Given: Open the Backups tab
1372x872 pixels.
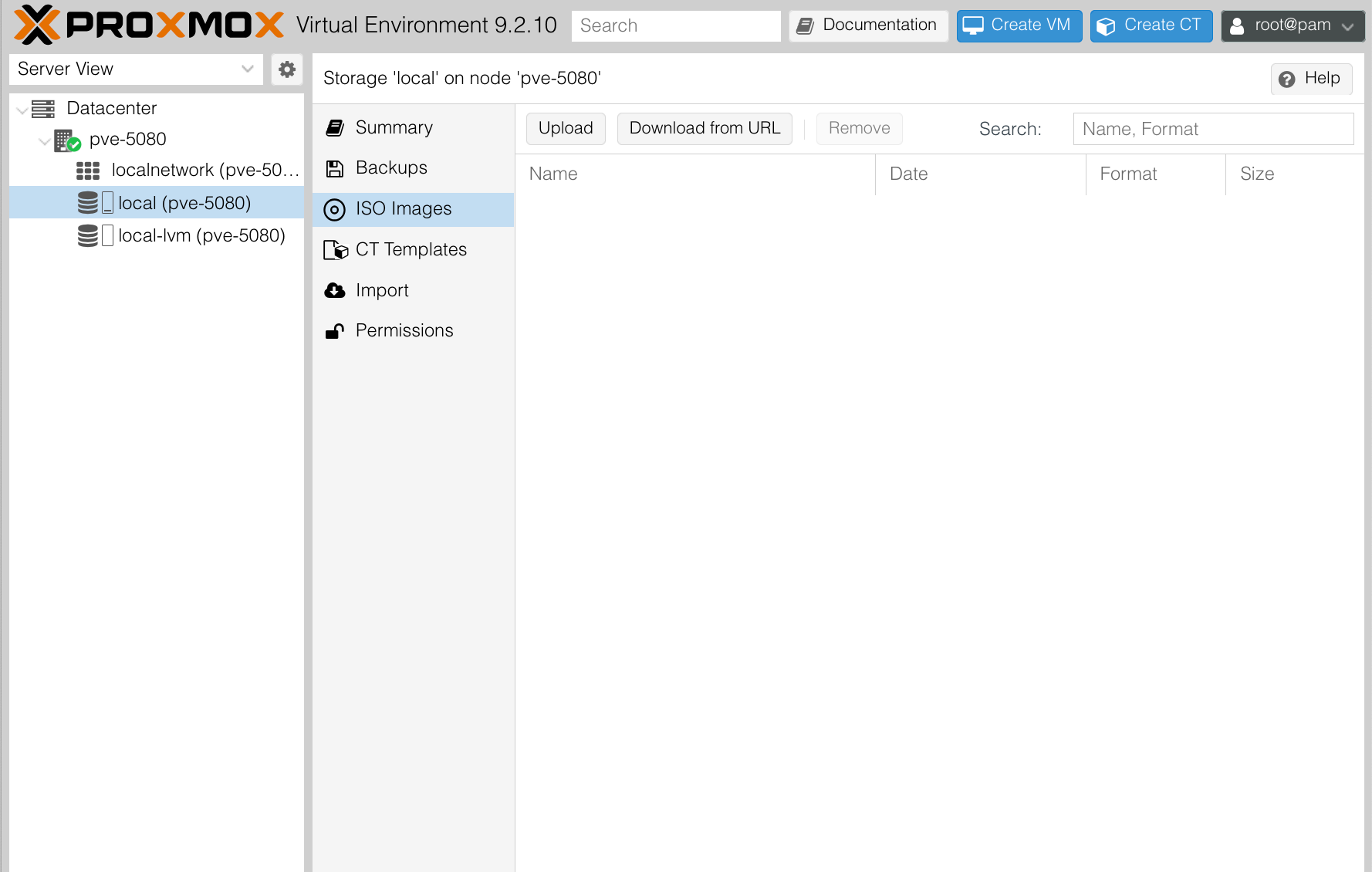Looking at the screenshot, I should (x=414, y=168).
